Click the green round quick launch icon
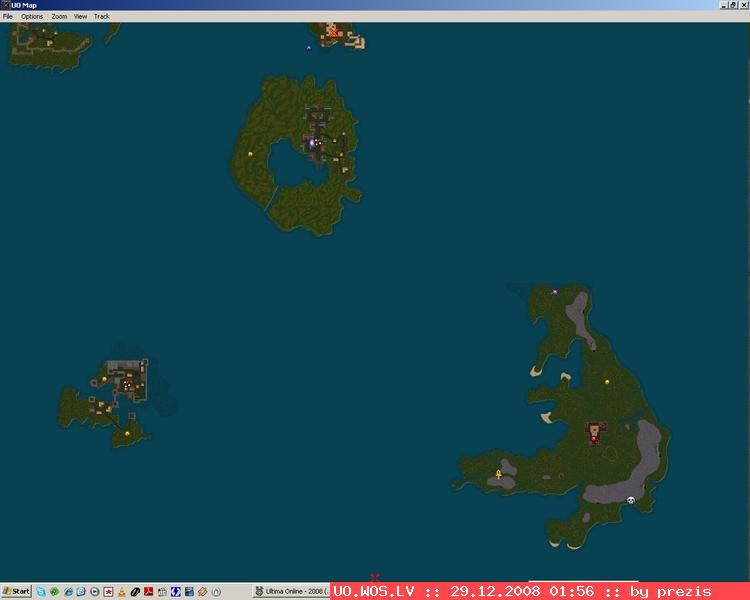Viewport: 750px width, 600px height. [55, 592]
